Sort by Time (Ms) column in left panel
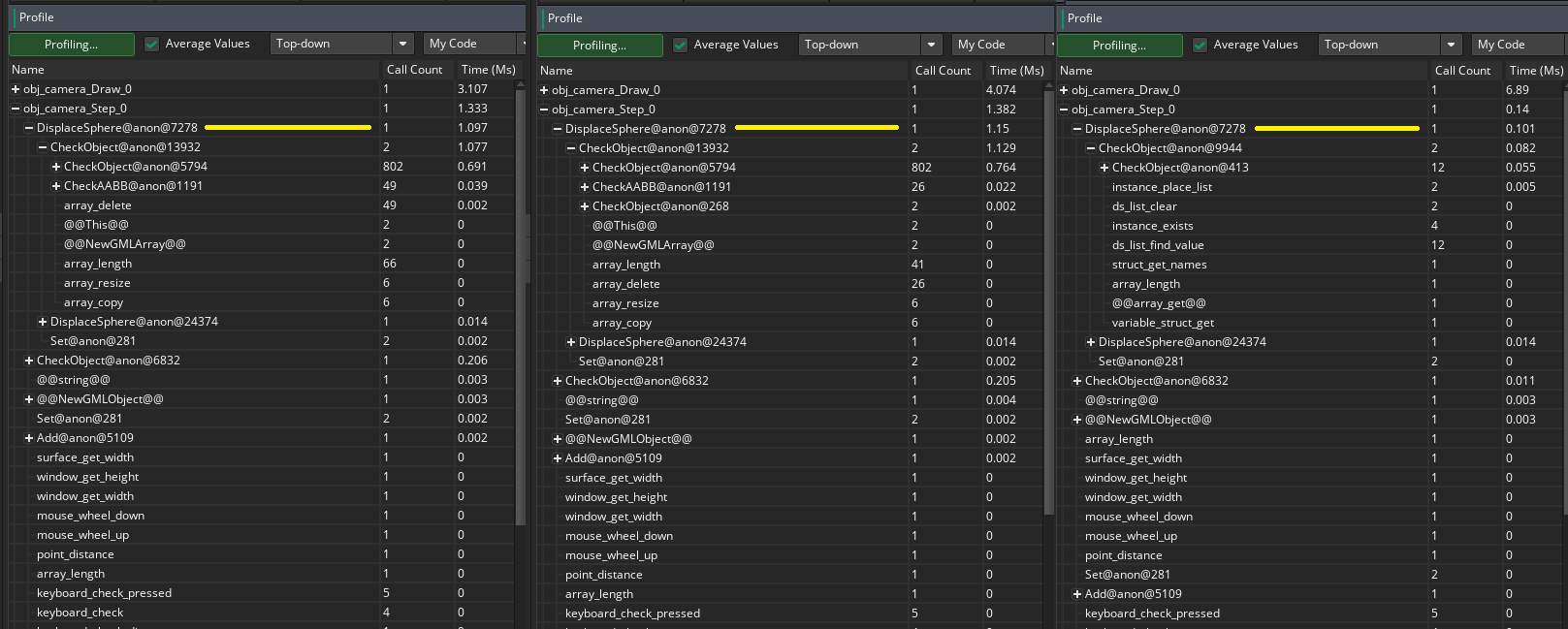Screen dimensions: 1568x629 [488, 70]
